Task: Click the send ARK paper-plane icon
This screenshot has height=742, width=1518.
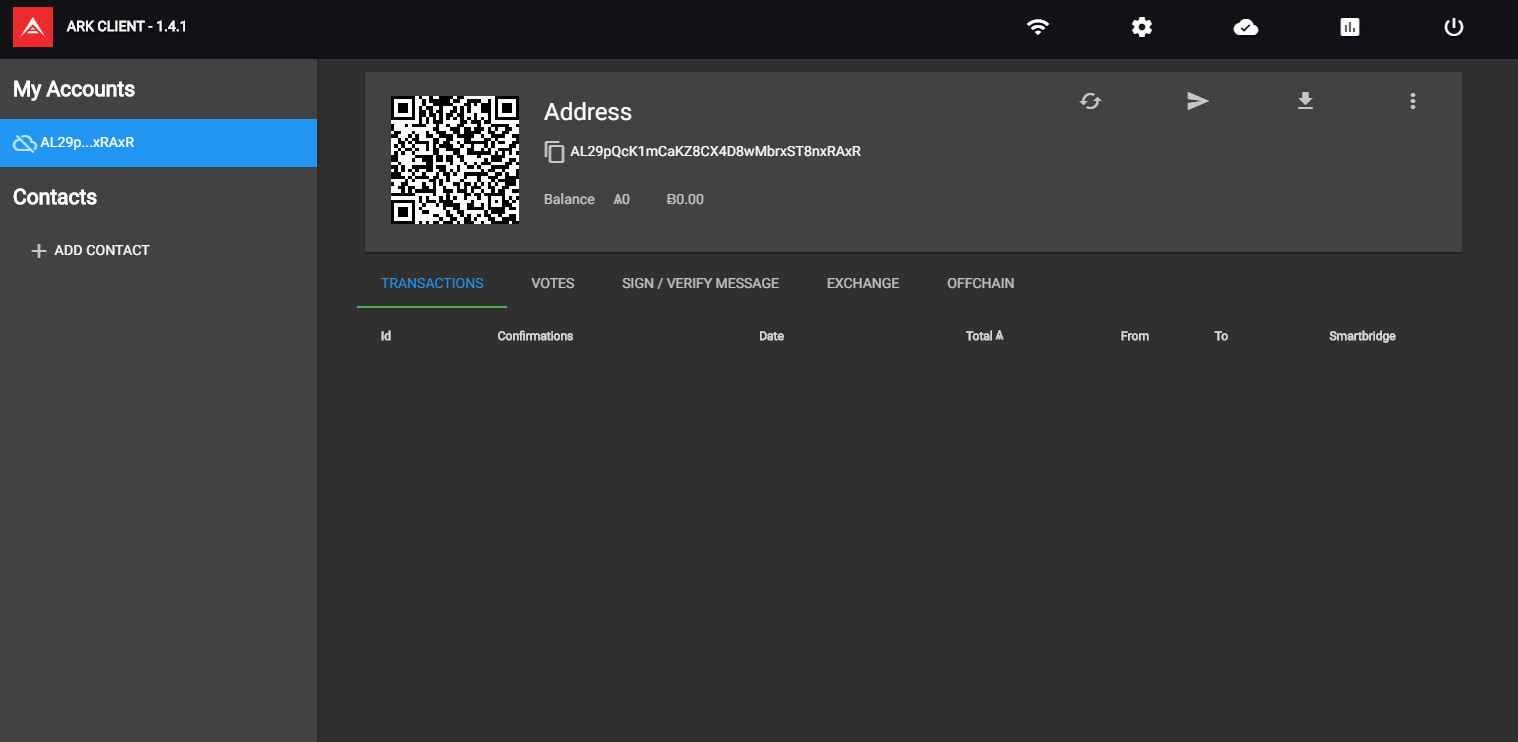Action: [1198, 101]
